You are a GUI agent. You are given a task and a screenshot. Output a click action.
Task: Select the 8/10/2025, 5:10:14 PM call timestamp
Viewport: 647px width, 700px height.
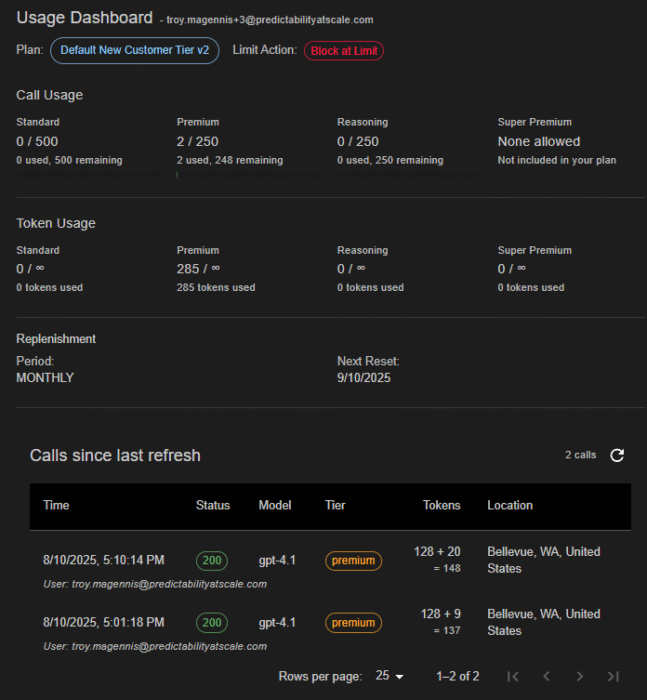pyautogui.click(x=104, y=560)
